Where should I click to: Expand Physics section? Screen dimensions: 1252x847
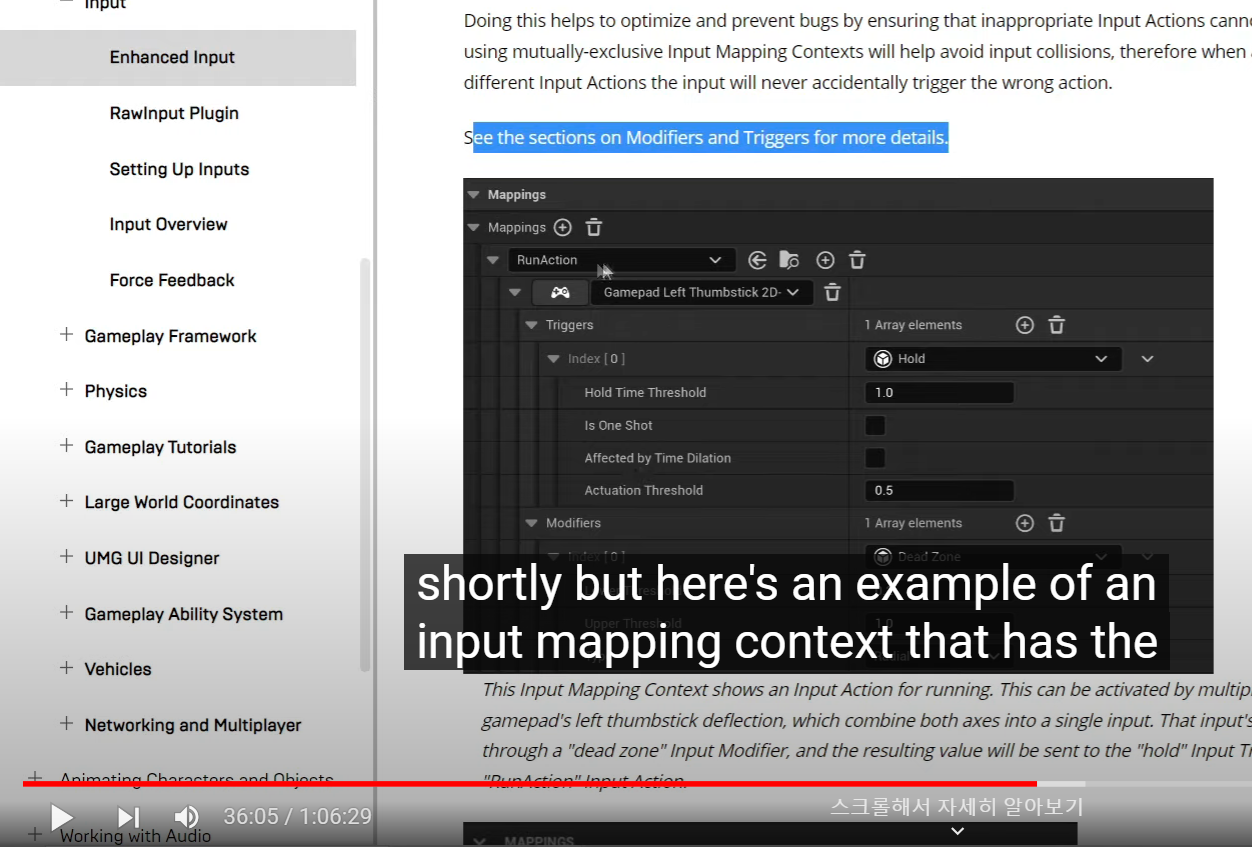pos(66,390)
